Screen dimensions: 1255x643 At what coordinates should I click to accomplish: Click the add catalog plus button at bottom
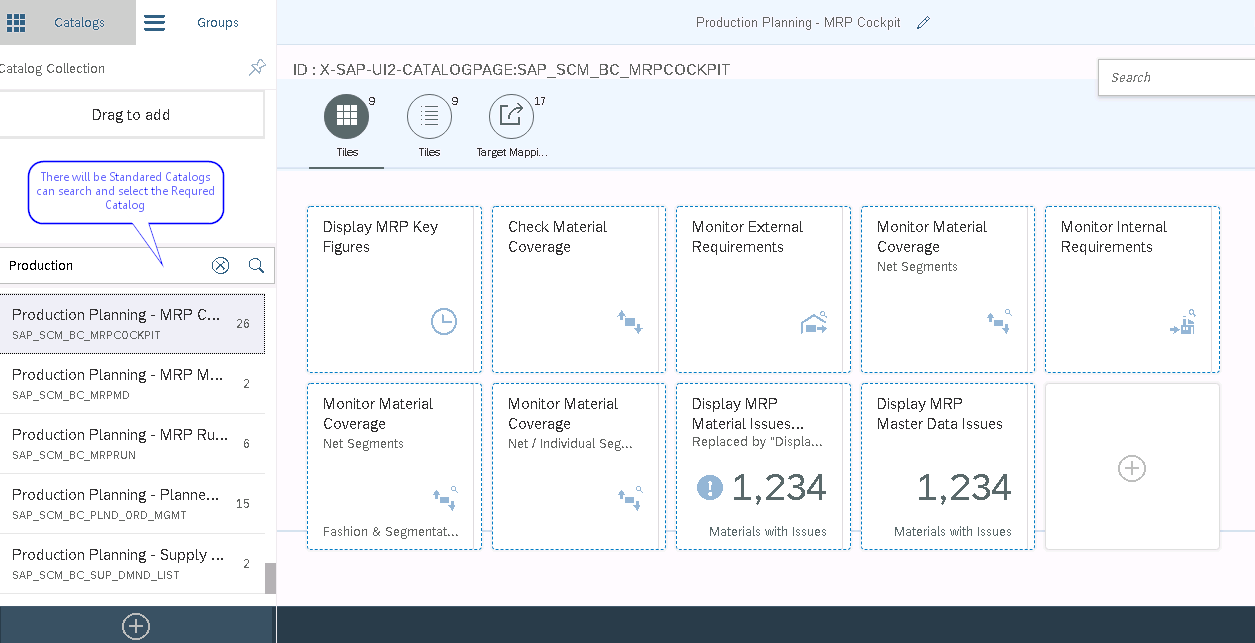136,626
